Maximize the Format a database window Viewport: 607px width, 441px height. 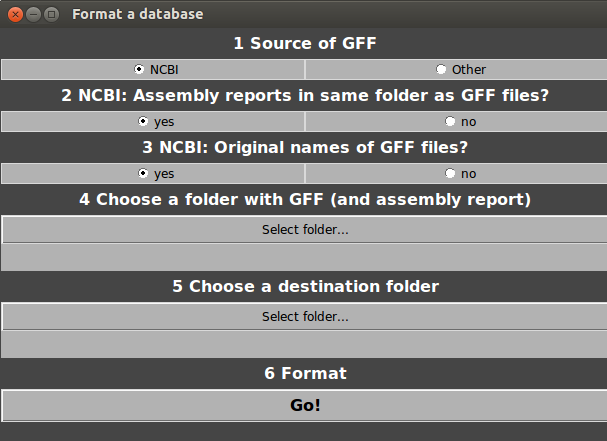[51, 15]
